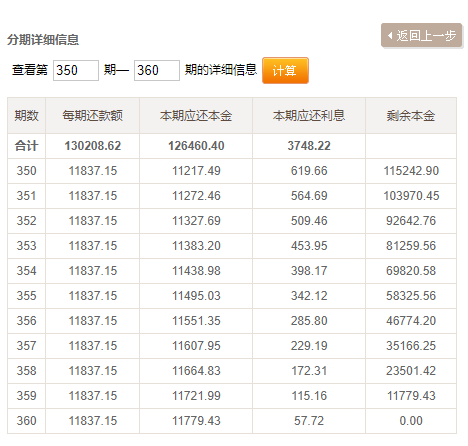This screenshot has width=468, height=446.
Task: Click the back arrow icon on 返回上一步
Action: tap(390, 35)
